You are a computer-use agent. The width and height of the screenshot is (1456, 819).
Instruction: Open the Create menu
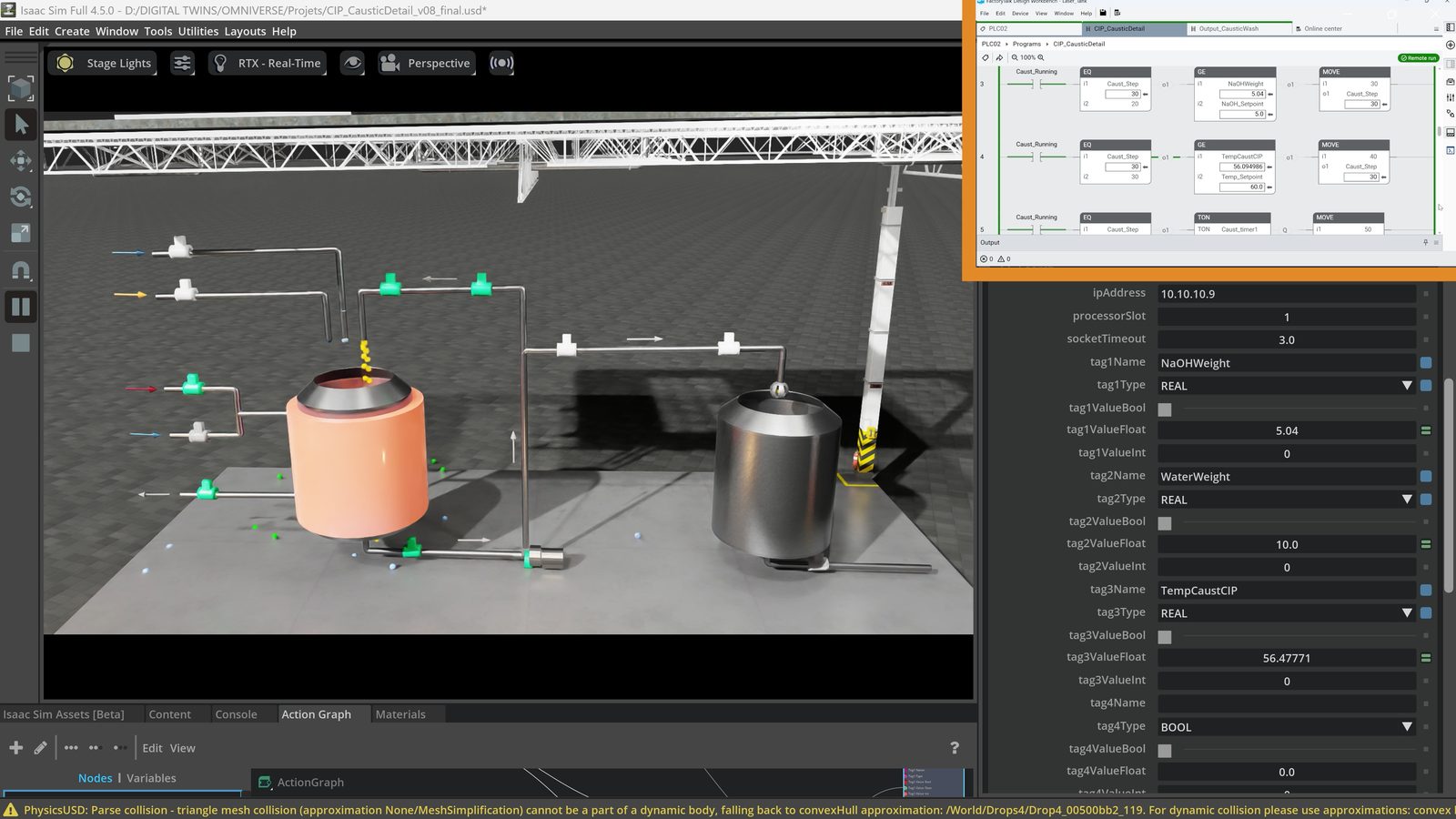point(72,31)
